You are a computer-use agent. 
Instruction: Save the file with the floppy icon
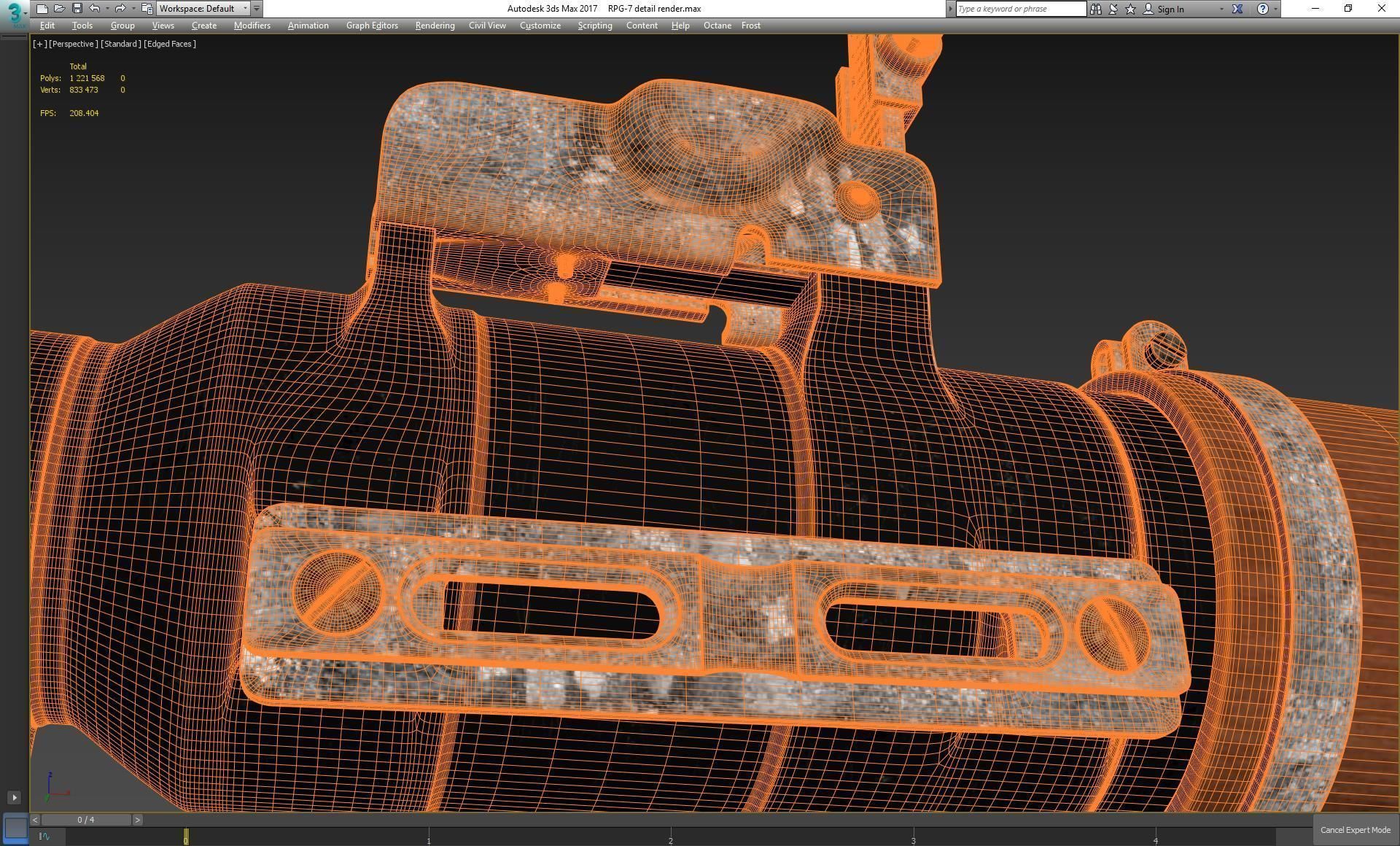[77, 9]
